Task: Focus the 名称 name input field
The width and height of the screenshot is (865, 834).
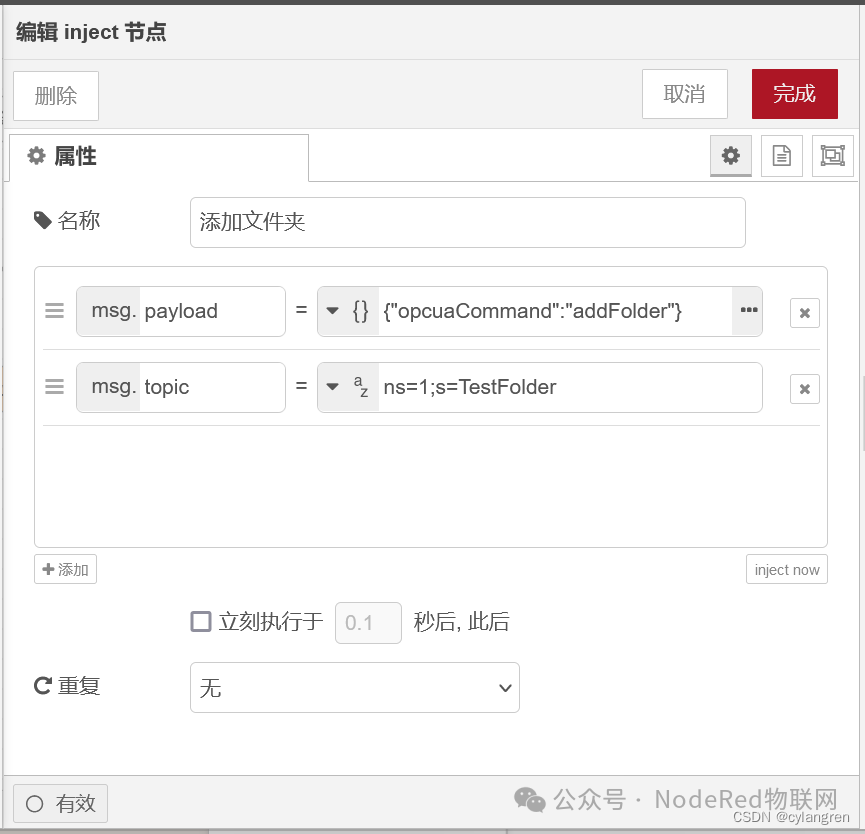Action: (x=468, y=222)
